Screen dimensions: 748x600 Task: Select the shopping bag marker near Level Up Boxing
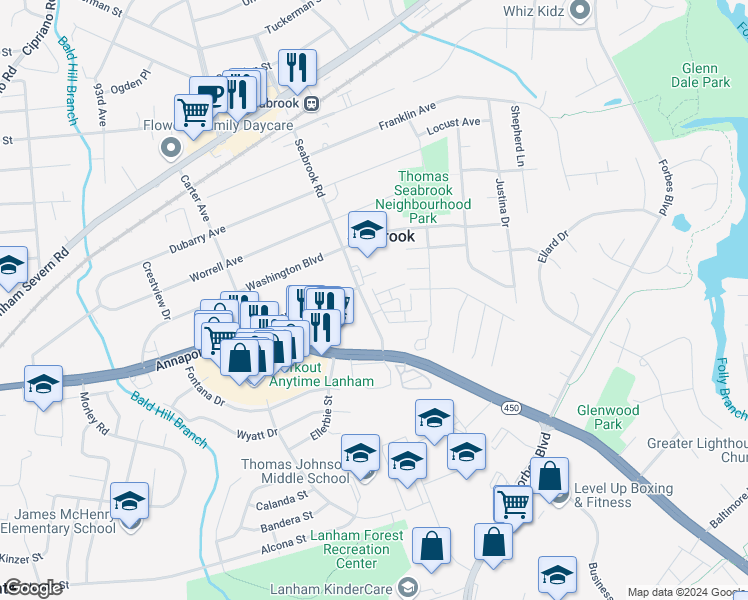pyautogui.click(x=550, y=476)
